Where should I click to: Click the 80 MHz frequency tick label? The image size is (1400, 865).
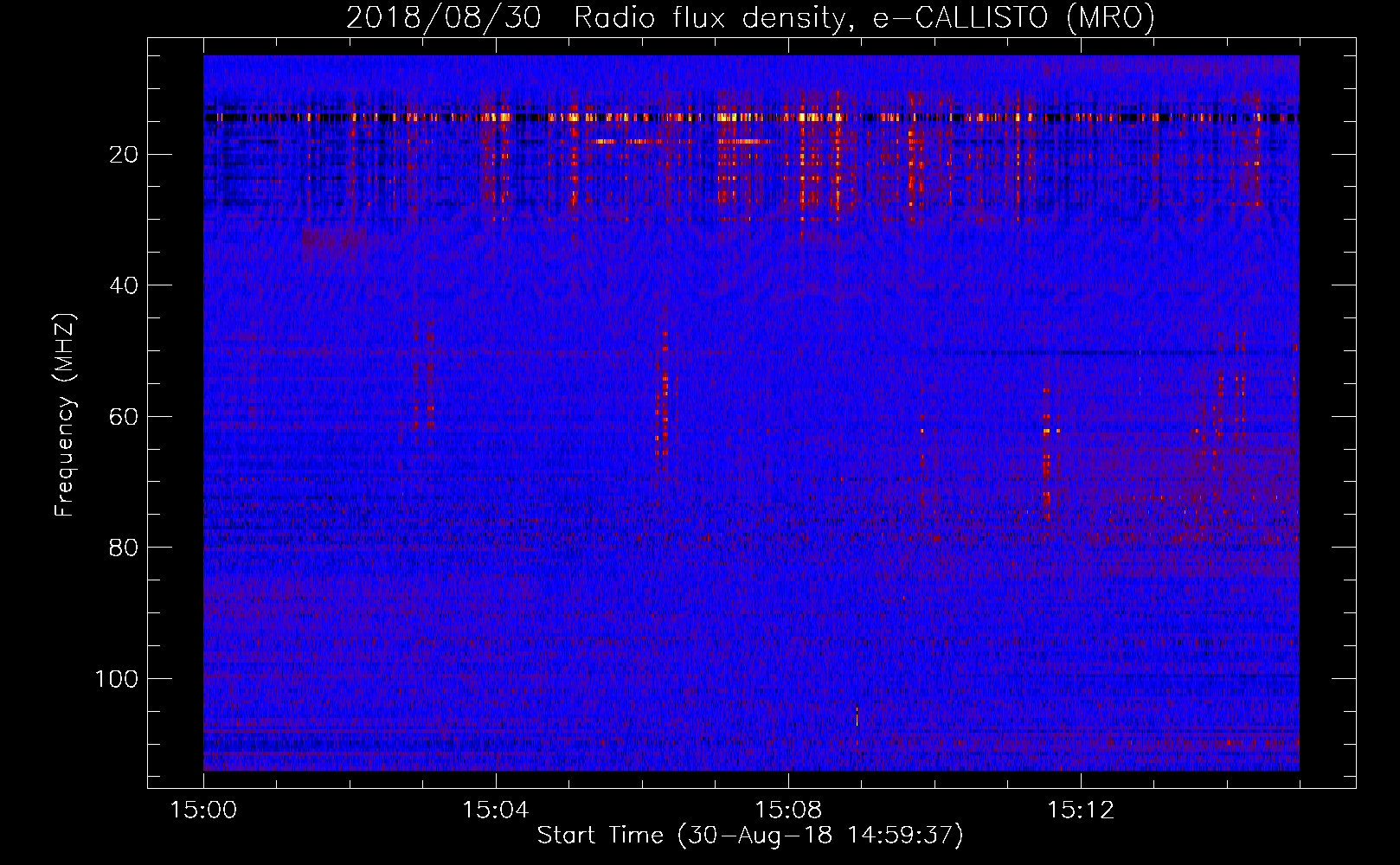pyautogui.click(x=124, y=548)
